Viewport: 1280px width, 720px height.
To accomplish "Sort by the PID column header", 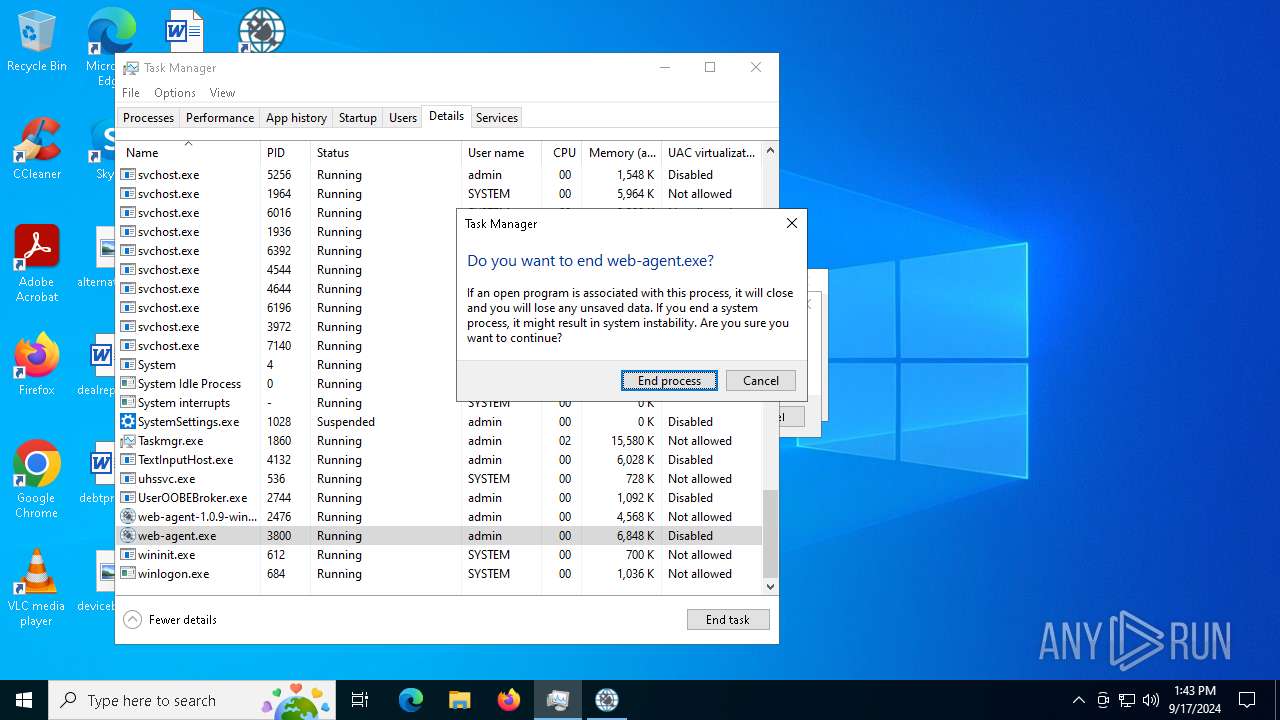I will (285, 153).
